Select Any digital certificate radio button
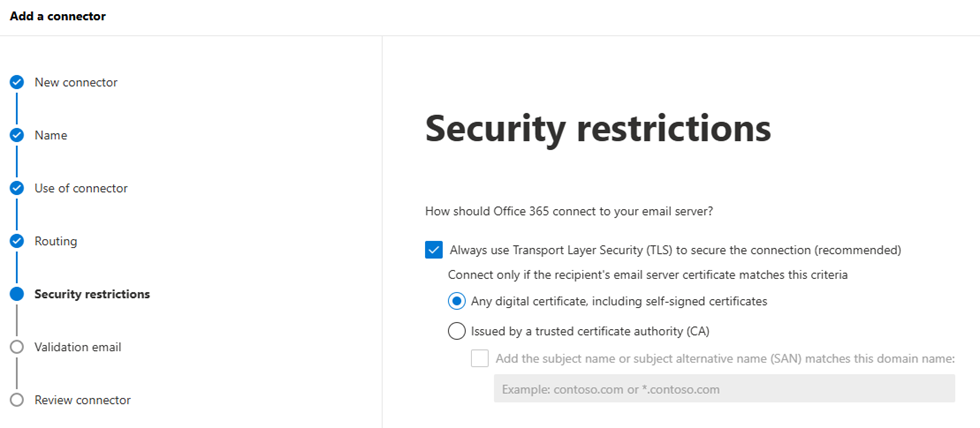This screenshot has height=428, width=980. coord(457,301)
